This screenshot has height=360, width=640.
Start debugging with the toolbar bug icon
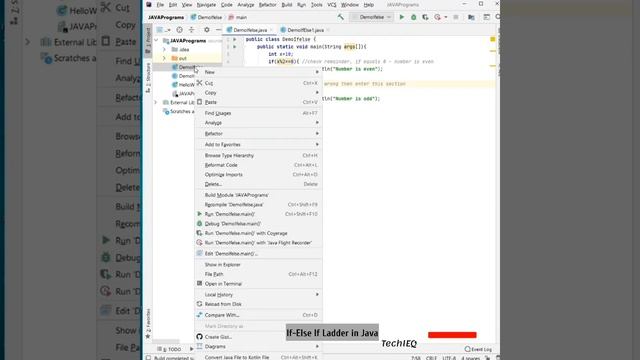[x=413, y=17]
